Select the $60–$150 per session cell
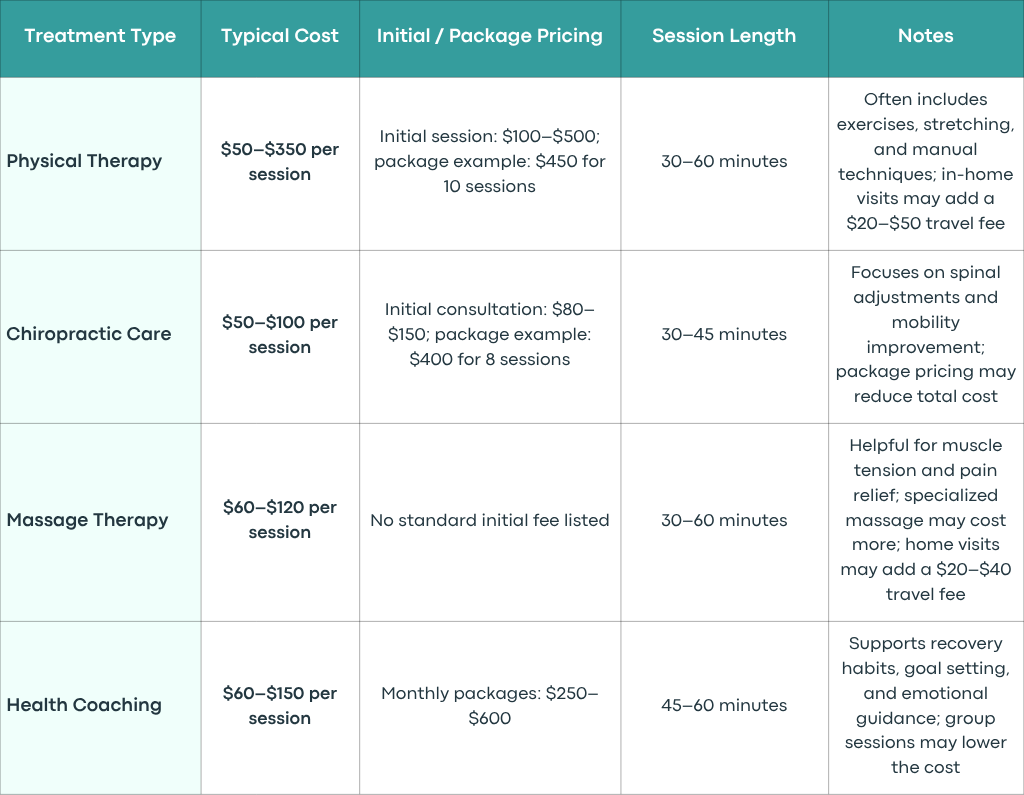This screenshot has height=795, width=1024. [x=280, y=708]
